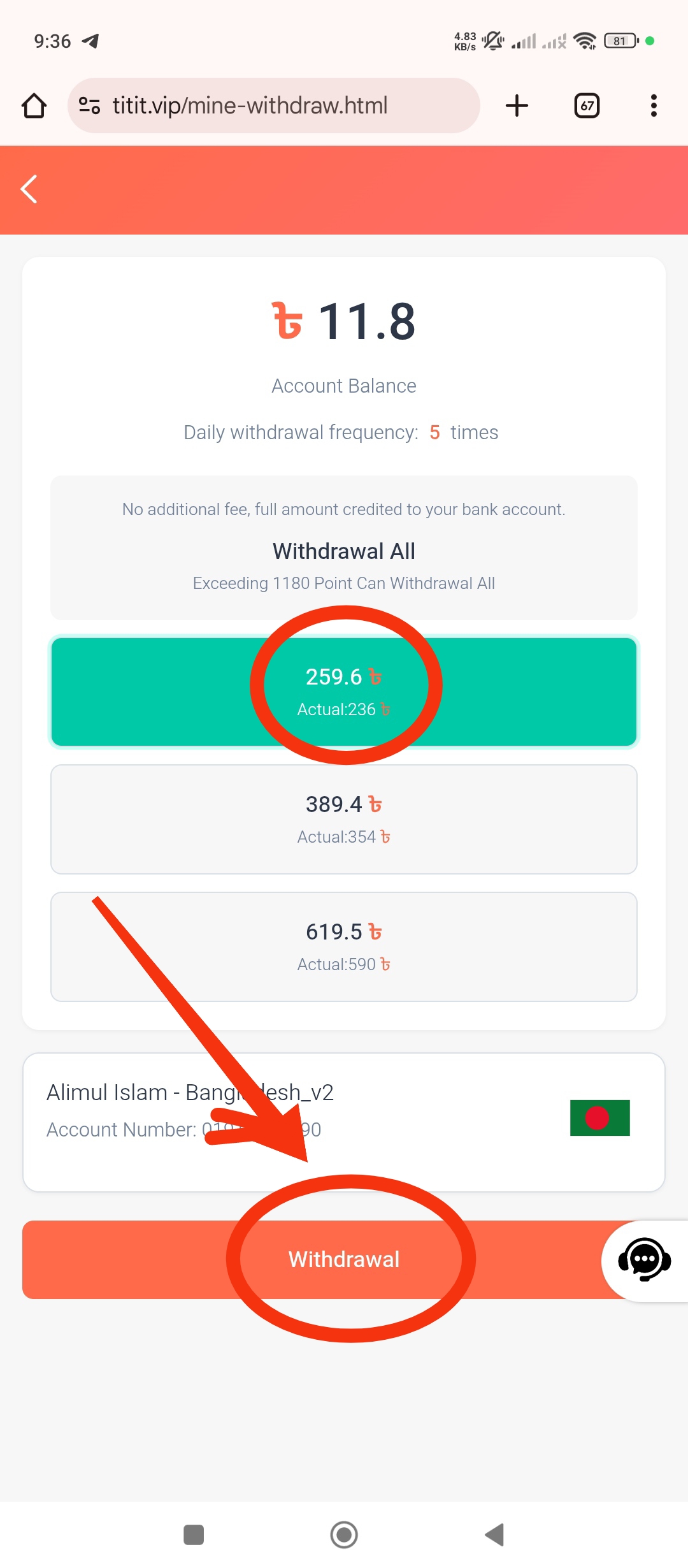The image size is (688, 1568).
Task: Tap the Android recent apps square button
Action: click(x=194, y=1535)
